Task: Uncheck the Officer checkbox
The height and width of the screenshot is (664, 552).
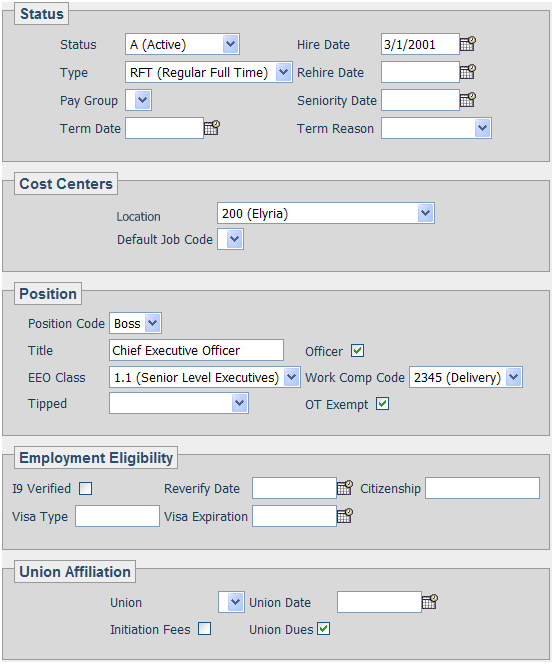Action: click(357, 351)
